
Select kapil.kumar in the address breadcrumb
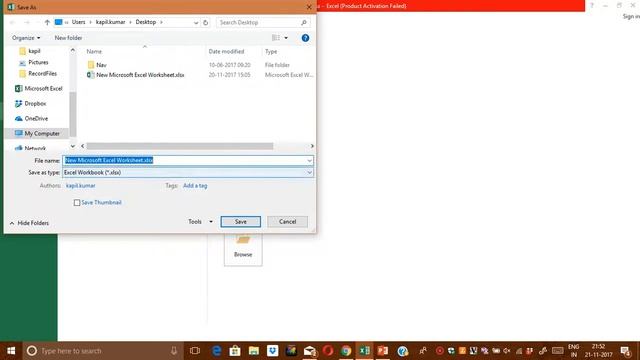coord(110,22)
